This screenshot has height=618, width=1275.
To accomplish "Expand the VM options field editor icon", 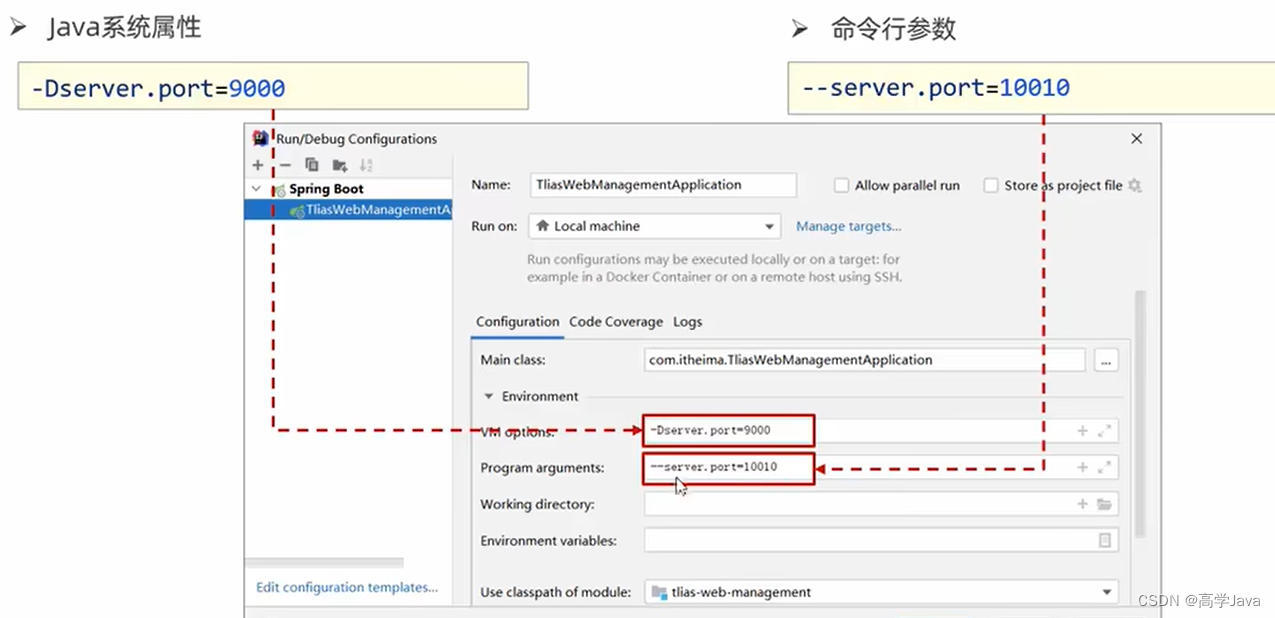I will coord(1103,430).
